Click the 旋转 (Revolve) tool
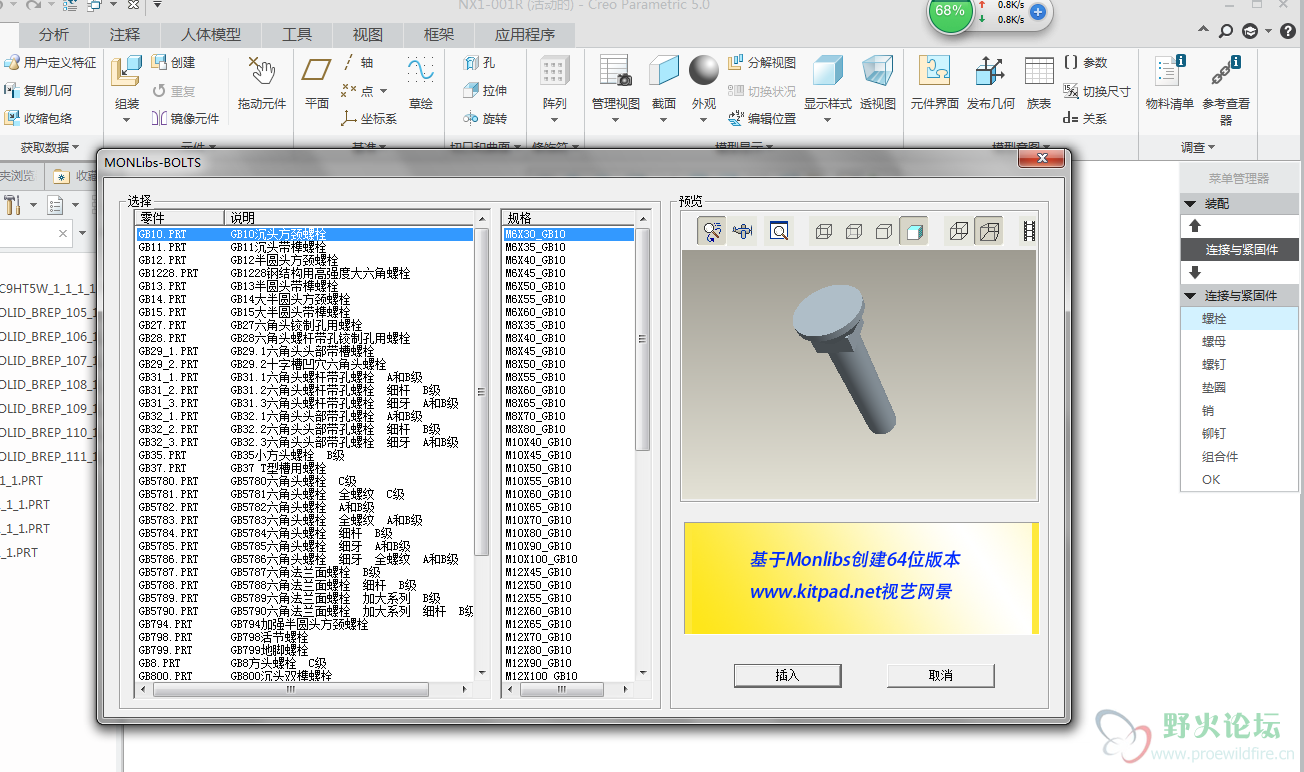 [x=485, y=118]
